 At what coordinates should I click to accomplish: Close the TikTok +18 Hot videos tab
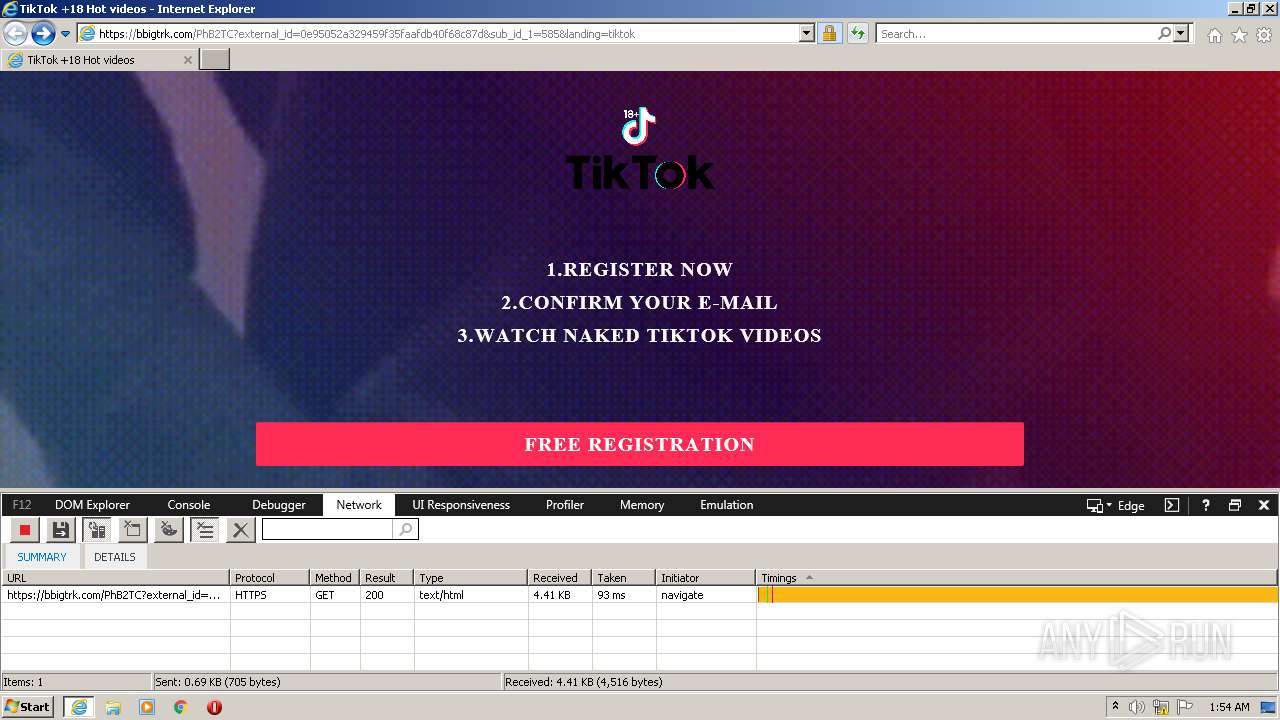tap(187, 60)
